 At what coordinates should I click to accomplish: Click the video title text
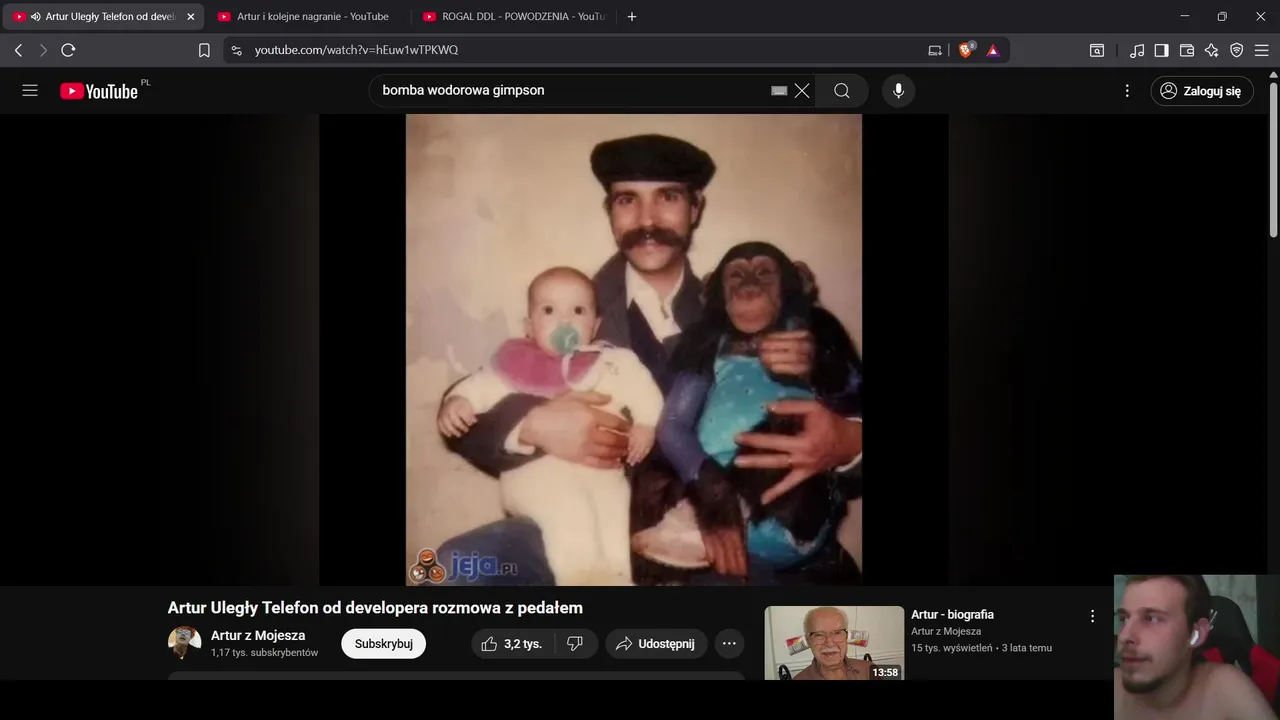[375, 608]
